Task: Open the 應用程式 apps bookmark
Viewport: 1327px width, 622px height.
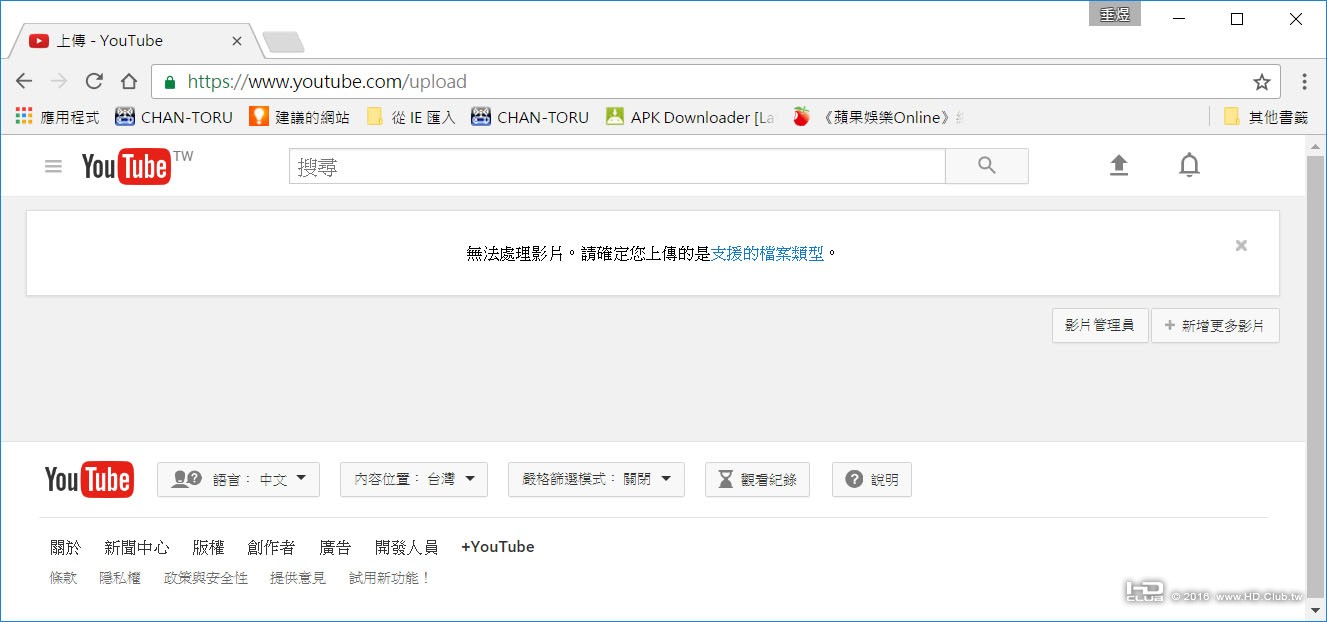Action: pos(57,117)
